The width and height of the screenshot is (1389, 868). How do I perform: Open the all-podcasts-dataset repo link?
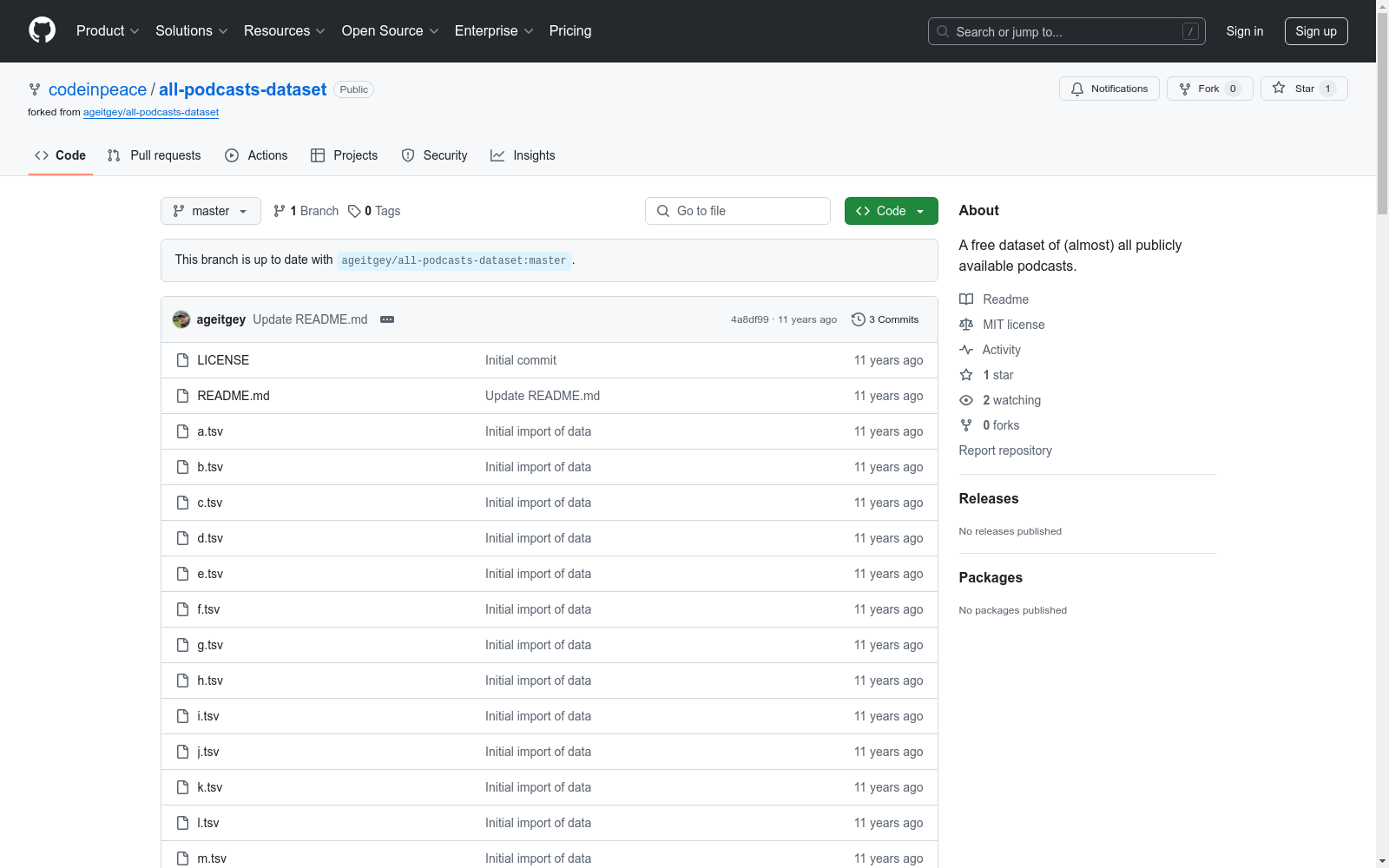point(242,89)
